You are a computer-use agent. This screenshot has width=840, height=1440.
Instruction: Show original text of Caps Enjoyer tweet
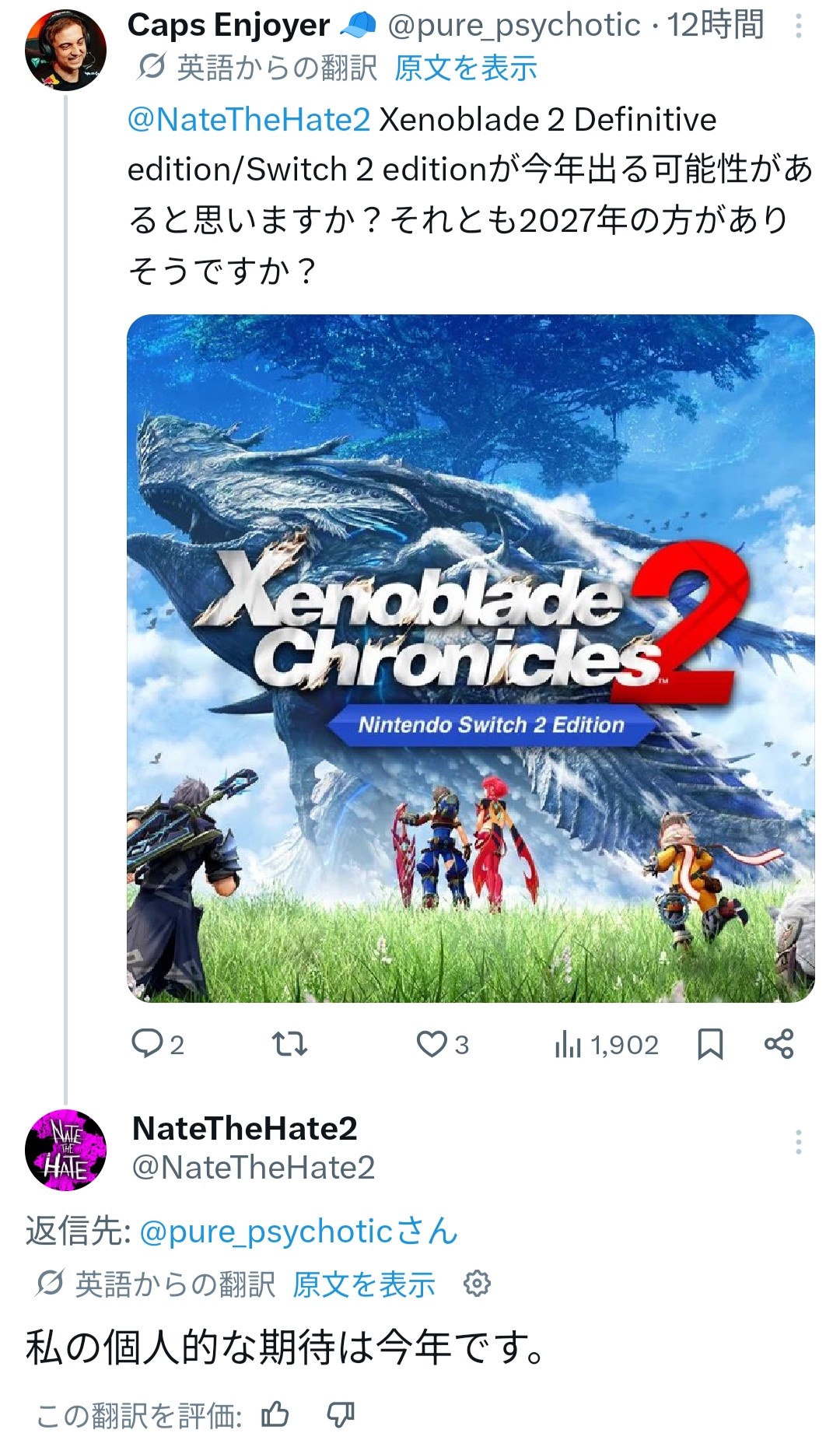466,68
